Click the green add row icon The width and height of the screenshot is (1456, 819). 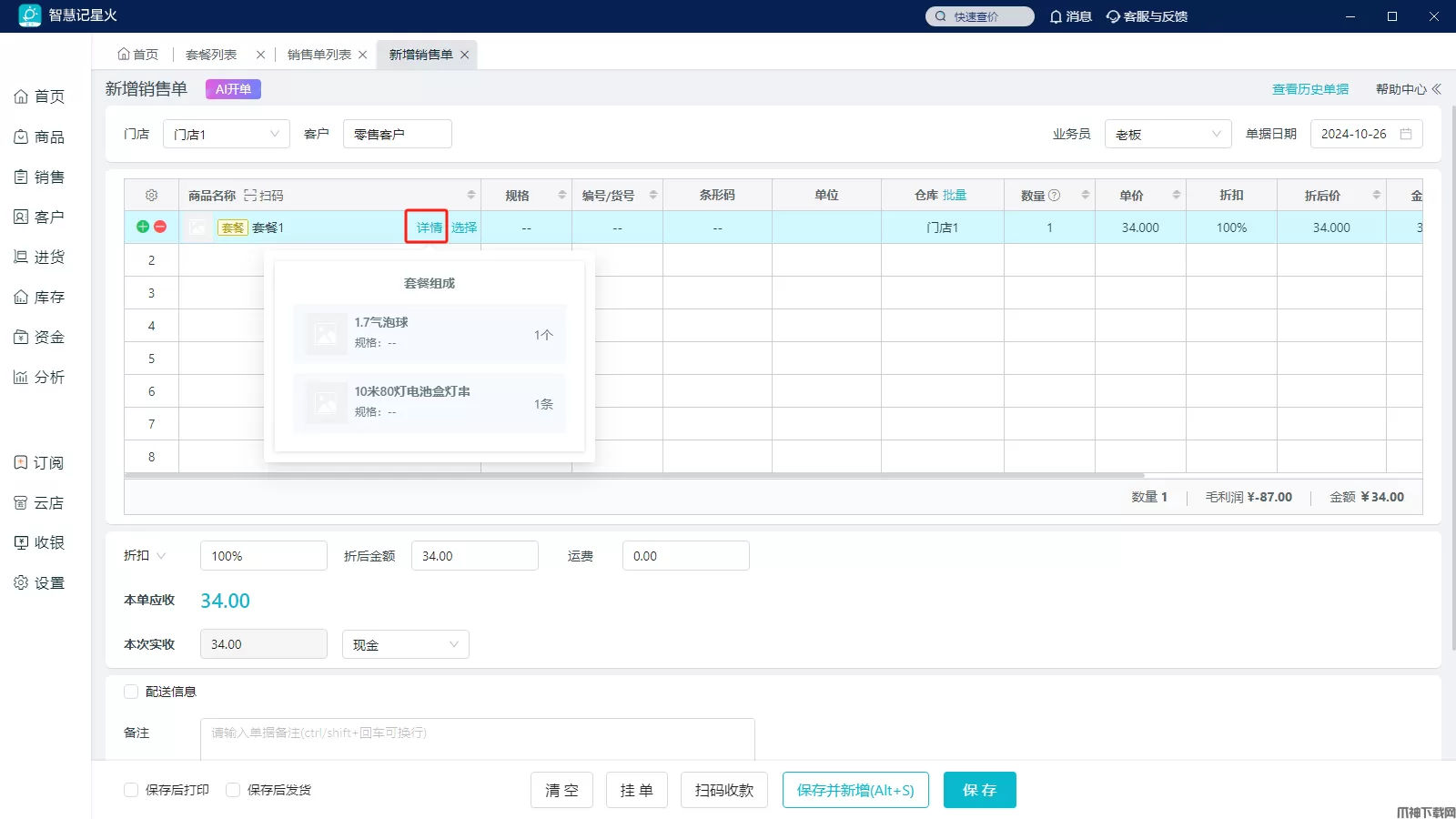coord(143,227)
